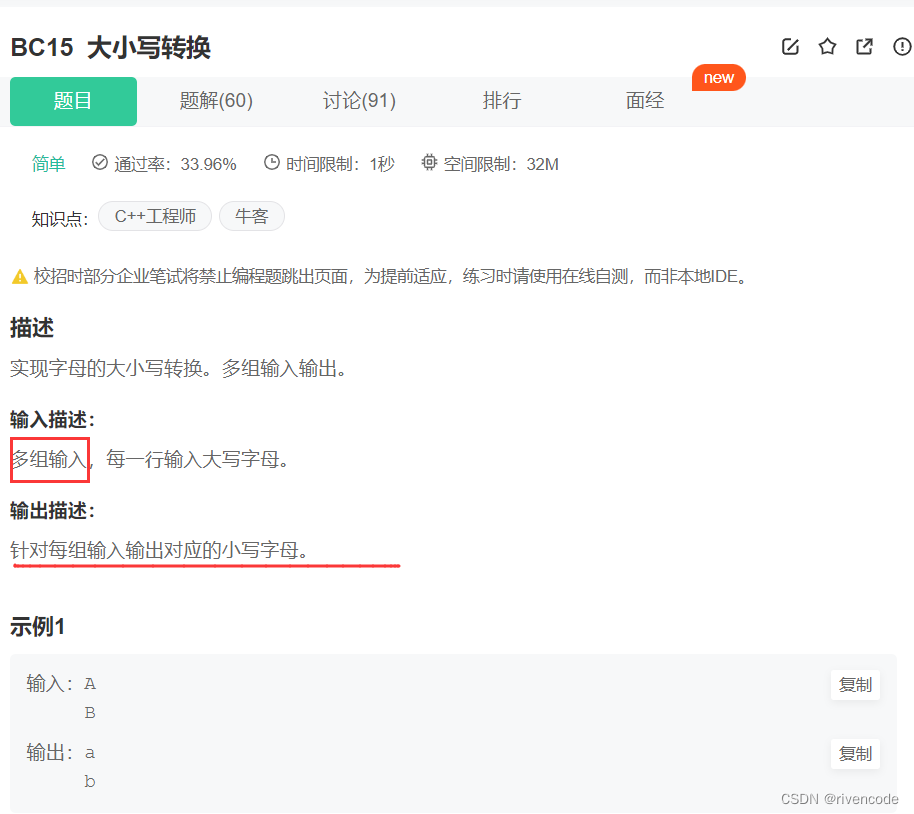
Task: Click the pass rate checkmark icon
Action: [x=100, y=162]
